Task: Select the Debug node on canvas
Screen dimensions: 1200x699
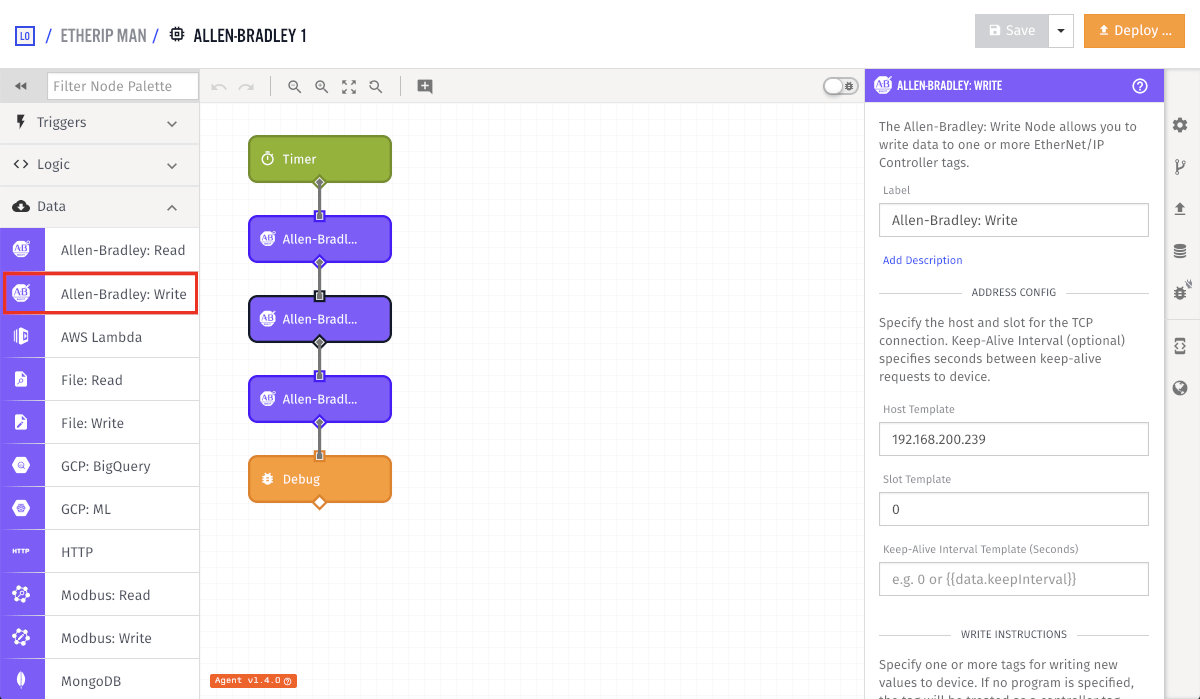Action: (320, 479)
